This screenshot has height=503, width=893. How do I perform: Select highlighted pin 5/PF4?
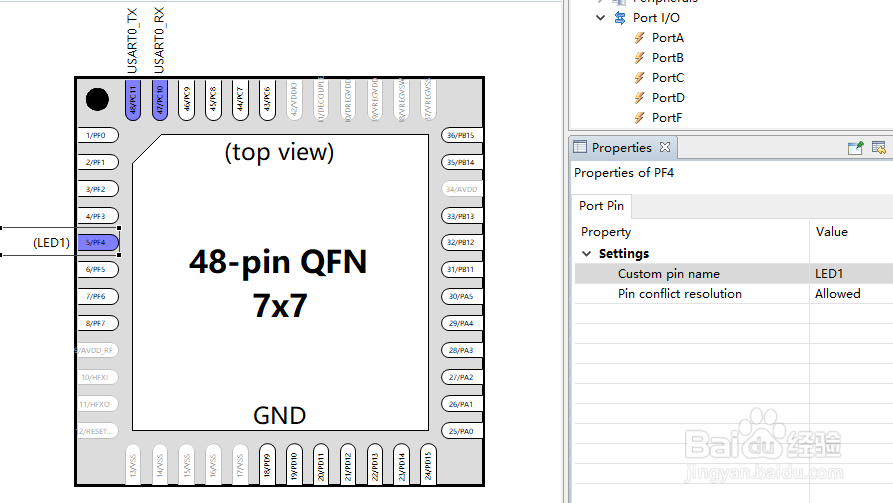click(x=98, y=243)
